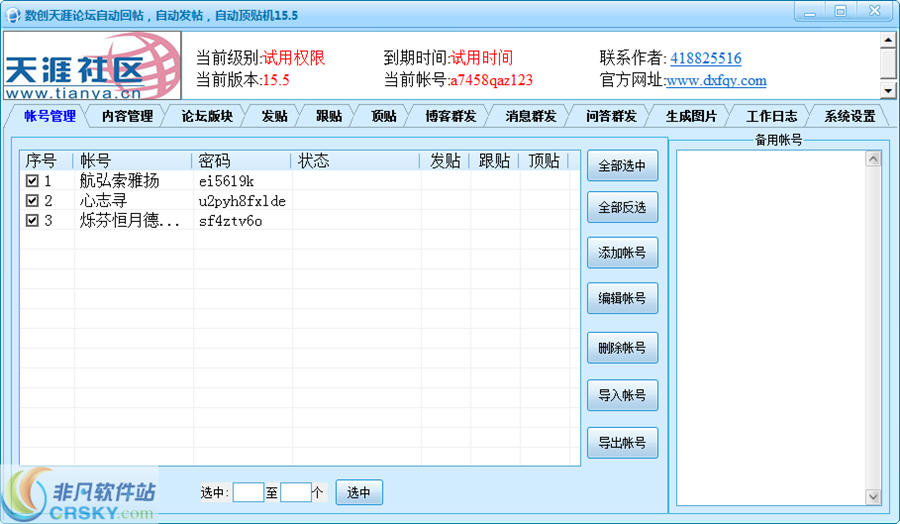Click the app icon in title bar
This screenshot has width=900, height=524.
click(13, 15)
